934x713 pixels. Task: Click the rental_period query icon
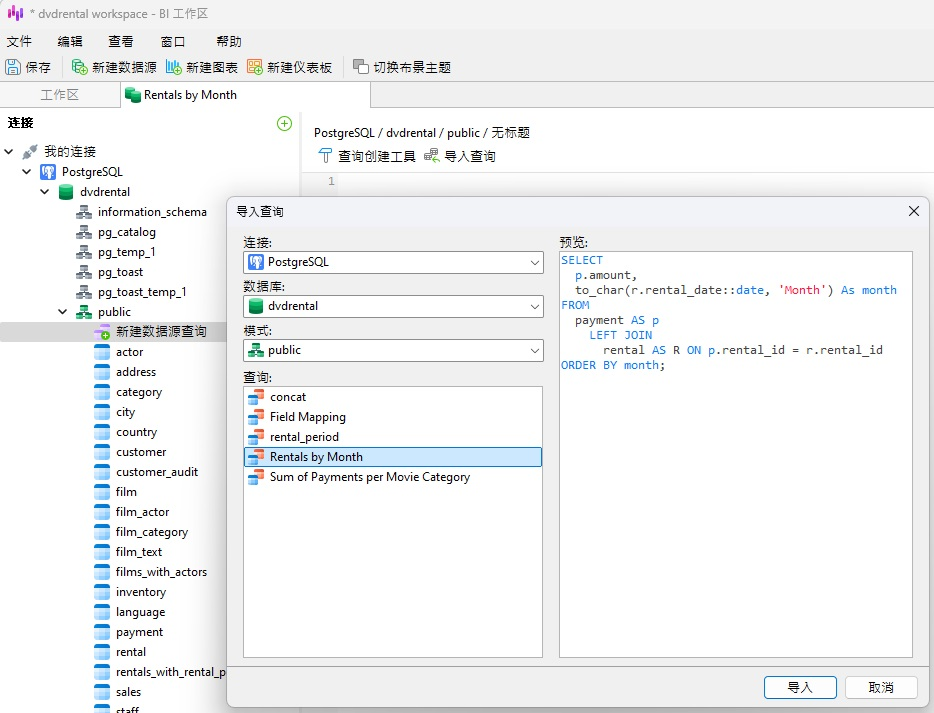click(256, 437)
